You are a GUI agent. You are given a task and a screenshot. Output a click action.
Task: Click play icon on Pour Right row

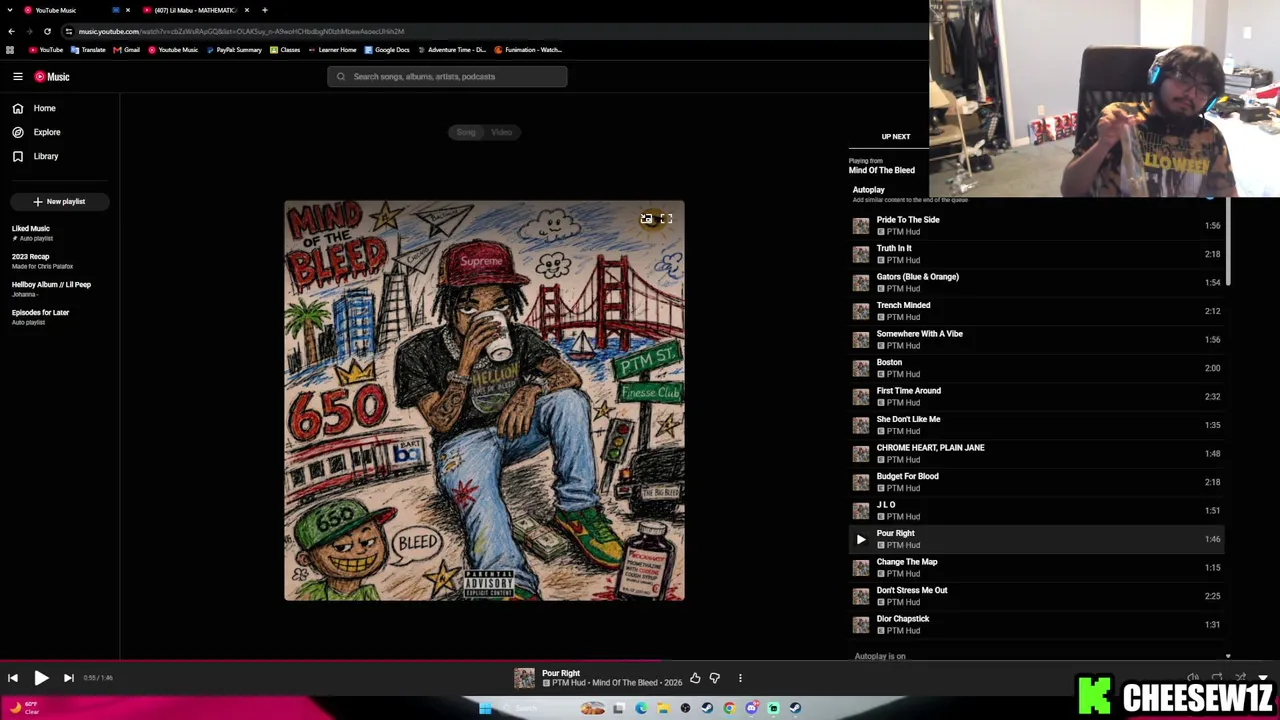pyautogui.click(x=861, y=540)
